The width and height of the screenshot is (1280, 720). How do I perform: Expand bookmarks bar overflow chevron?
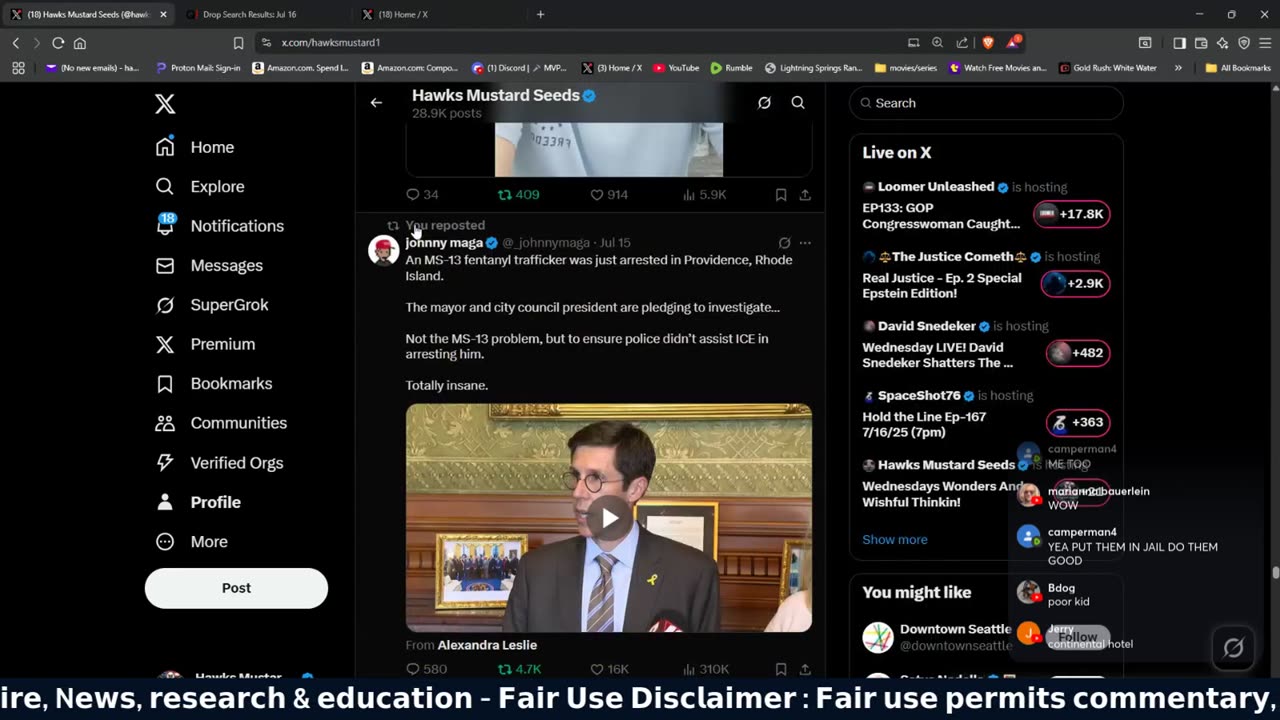[x=1178, y=68]
